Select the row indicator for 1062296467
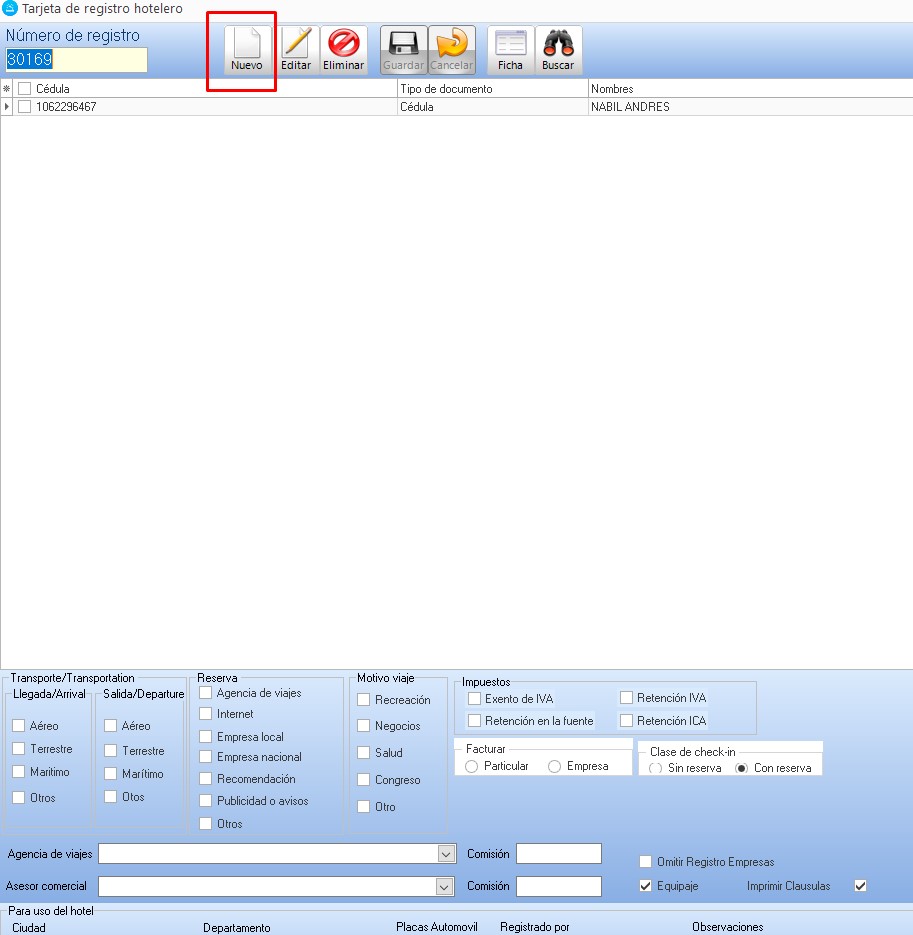The image size is (913, 935). 7,107
